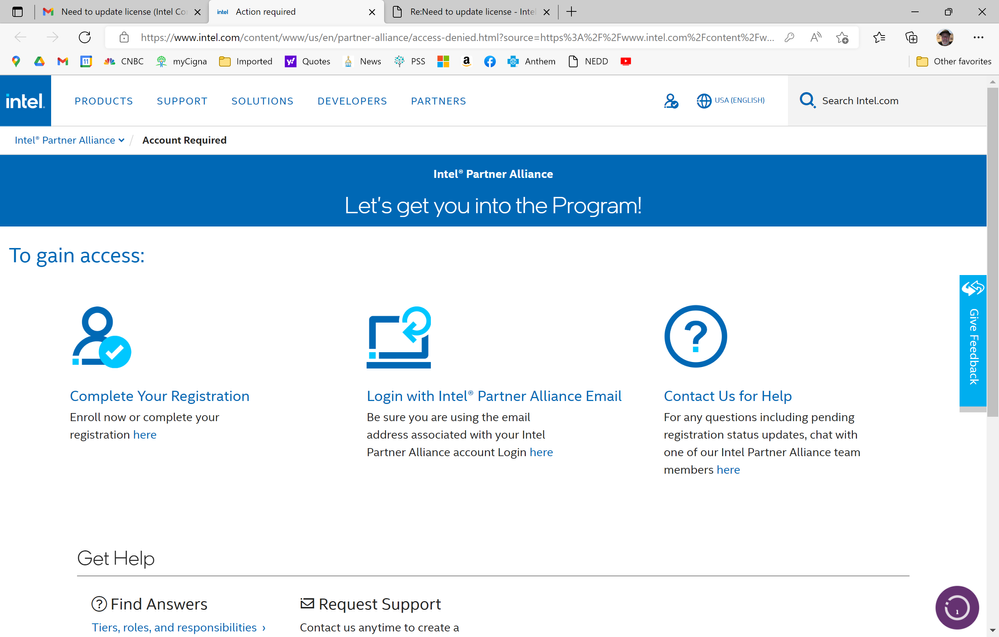Image resolution: width=999 pixels, height=637 pixels.
Task: Open Google Maps bookmark icon
Action: pos(16,61)
